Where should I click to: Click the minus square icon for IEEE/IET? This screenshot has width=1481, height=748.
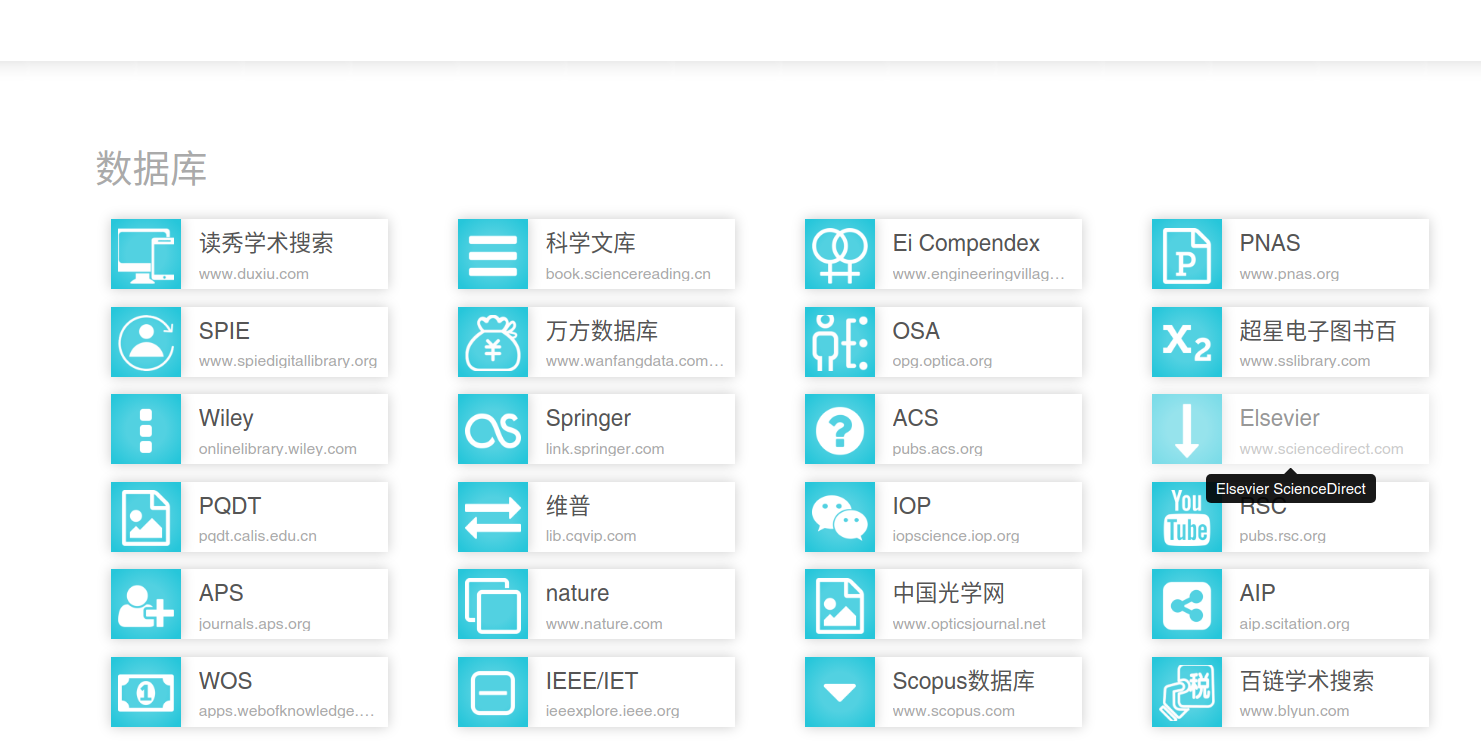[x=493, y=692]
